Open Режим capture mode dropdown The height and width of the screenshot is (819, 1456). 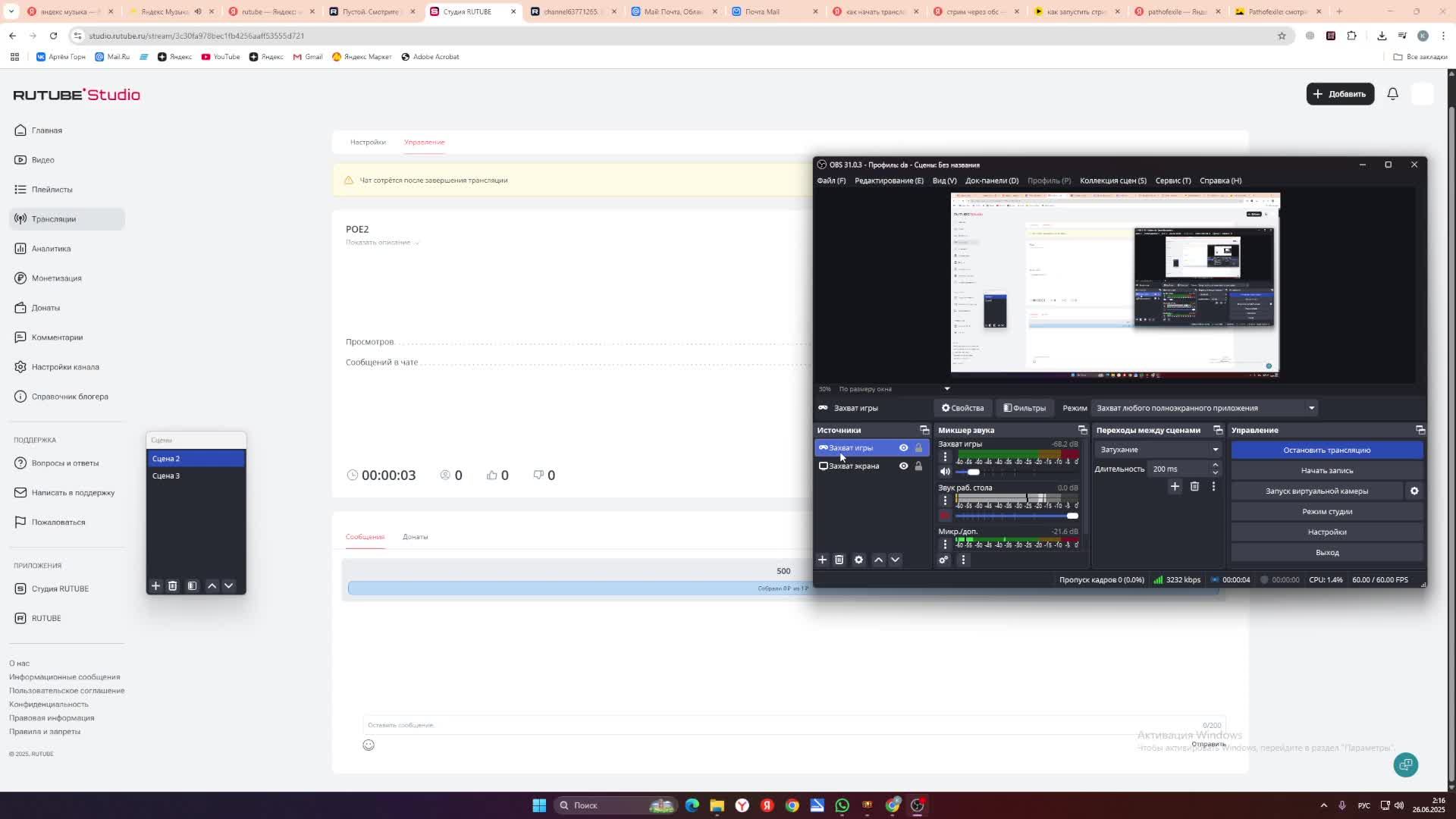click(x=1204, y=408)
